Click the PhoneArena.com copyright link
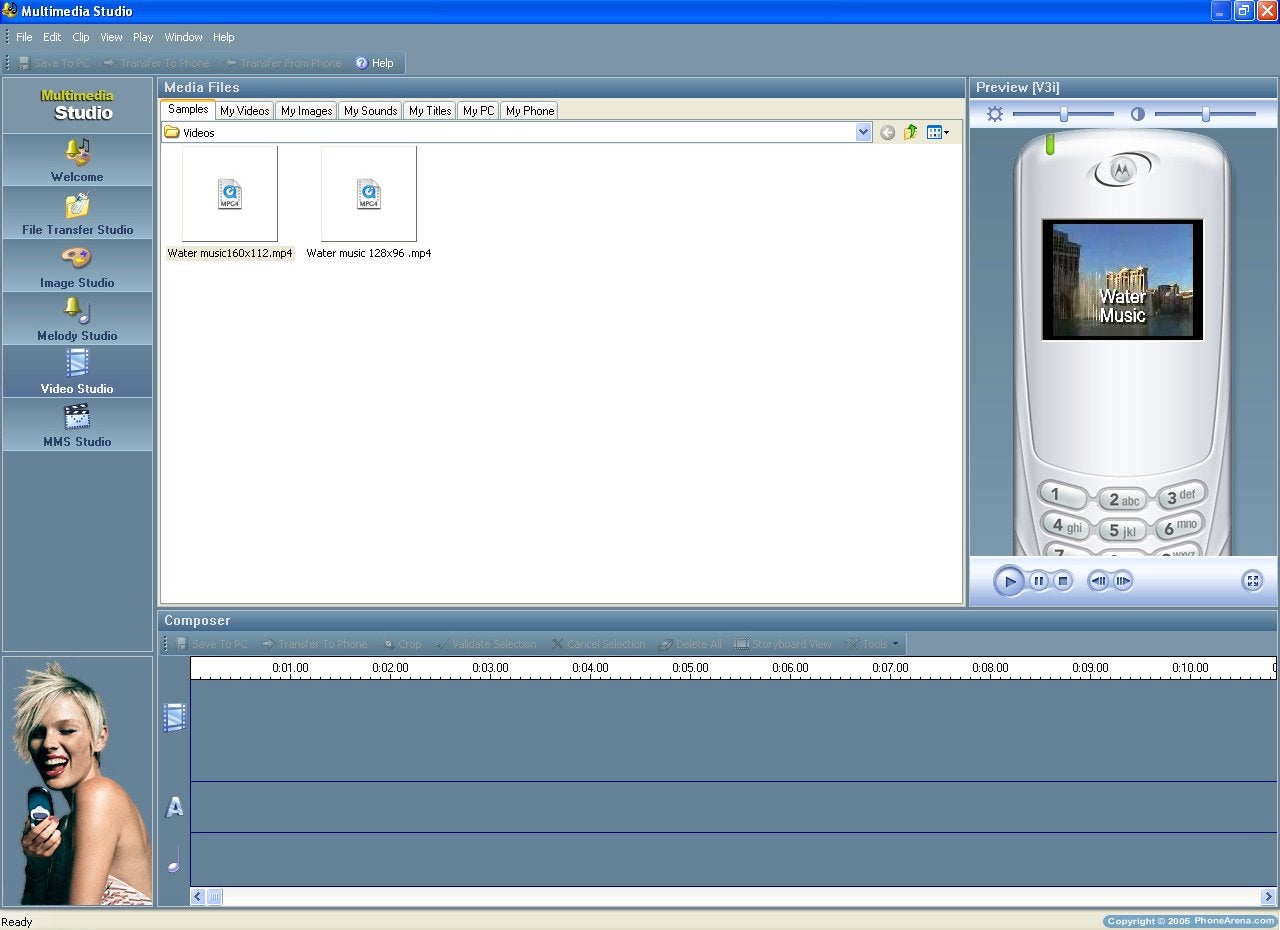The height and width of the screenshot is (930, 1280). (x=1190, y=921)
